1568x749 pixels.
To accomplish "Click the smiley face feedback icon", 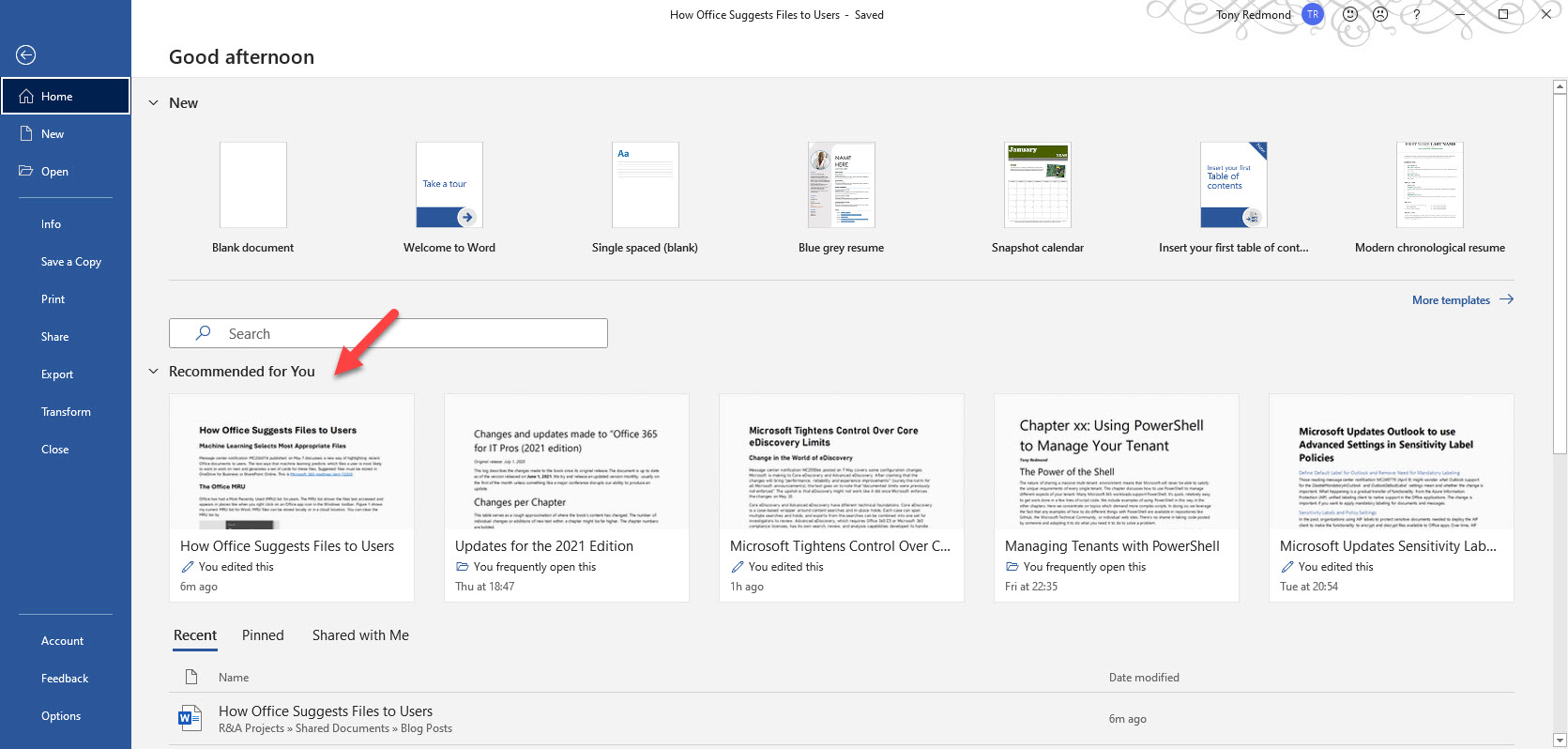I will [x=1350, y=14].
